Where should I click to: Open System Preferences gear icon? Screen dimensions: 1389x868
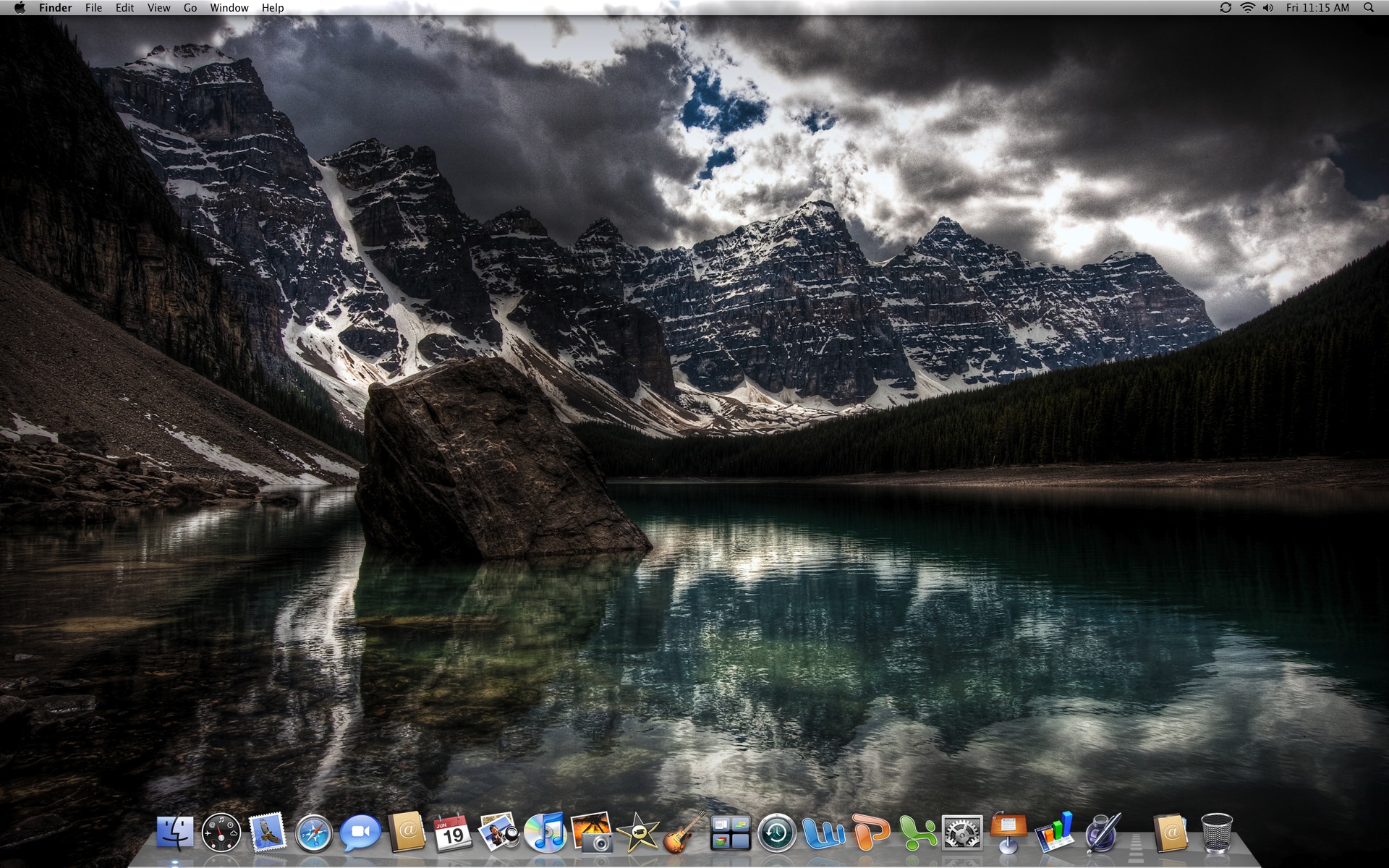tap(962, 833)
